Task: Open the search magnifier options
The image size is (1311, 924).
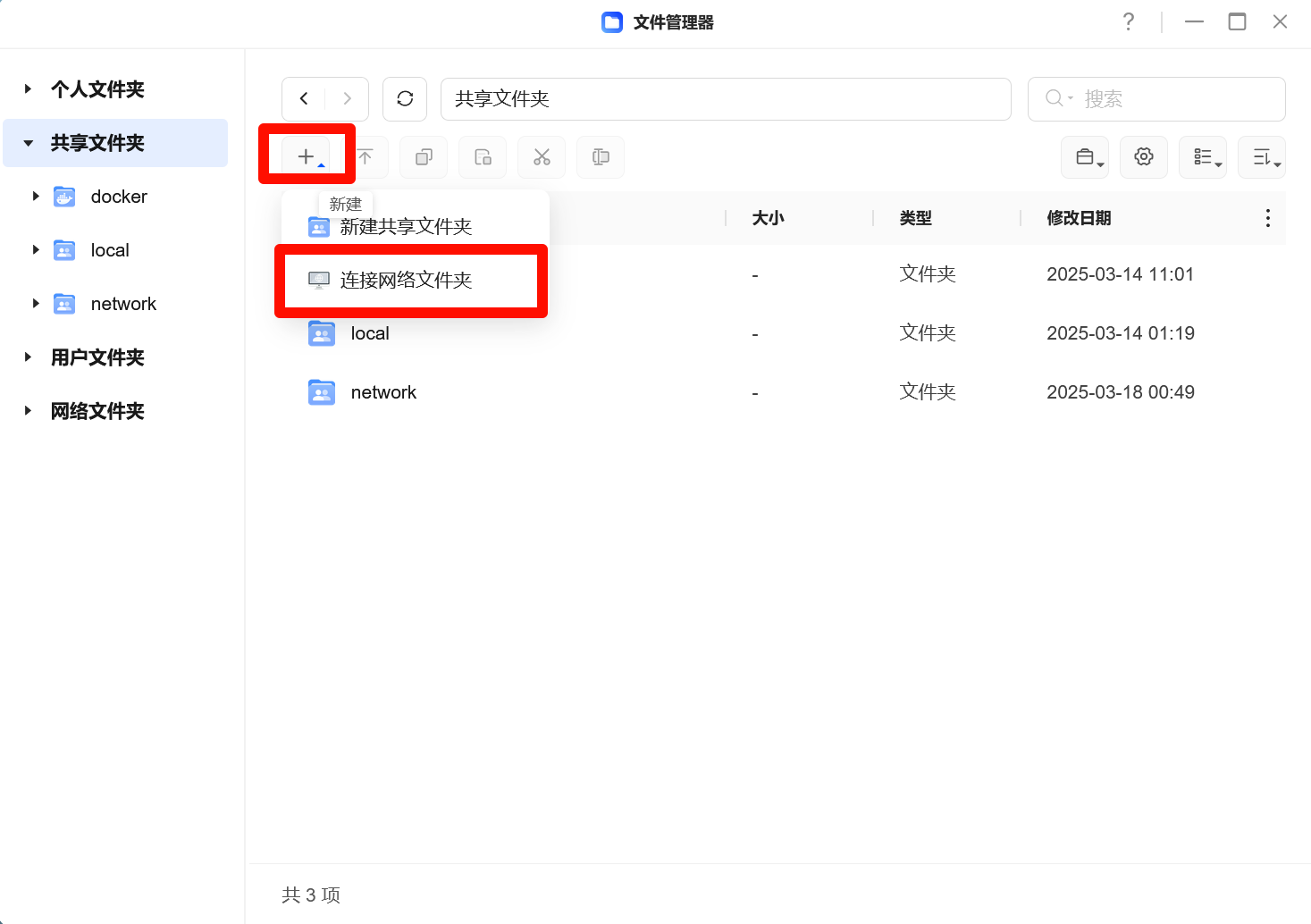Action: [1059, 98]
